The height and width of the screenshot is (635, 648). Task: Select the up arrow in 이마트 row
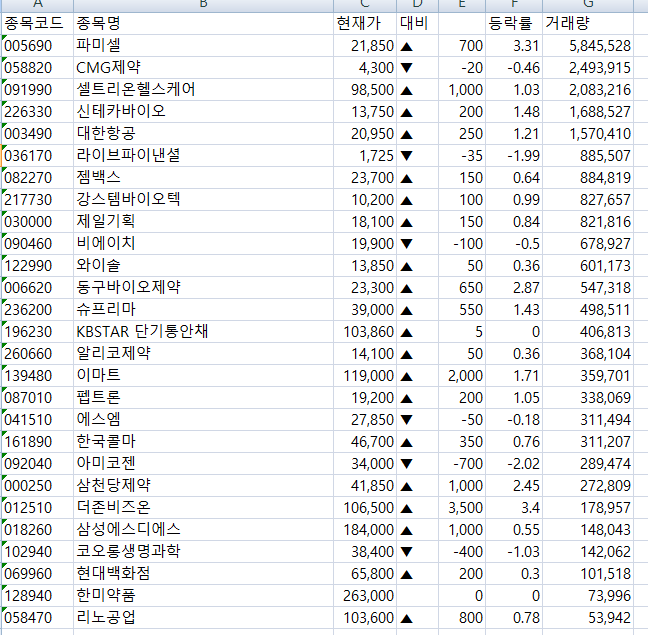tap(407, 376)
